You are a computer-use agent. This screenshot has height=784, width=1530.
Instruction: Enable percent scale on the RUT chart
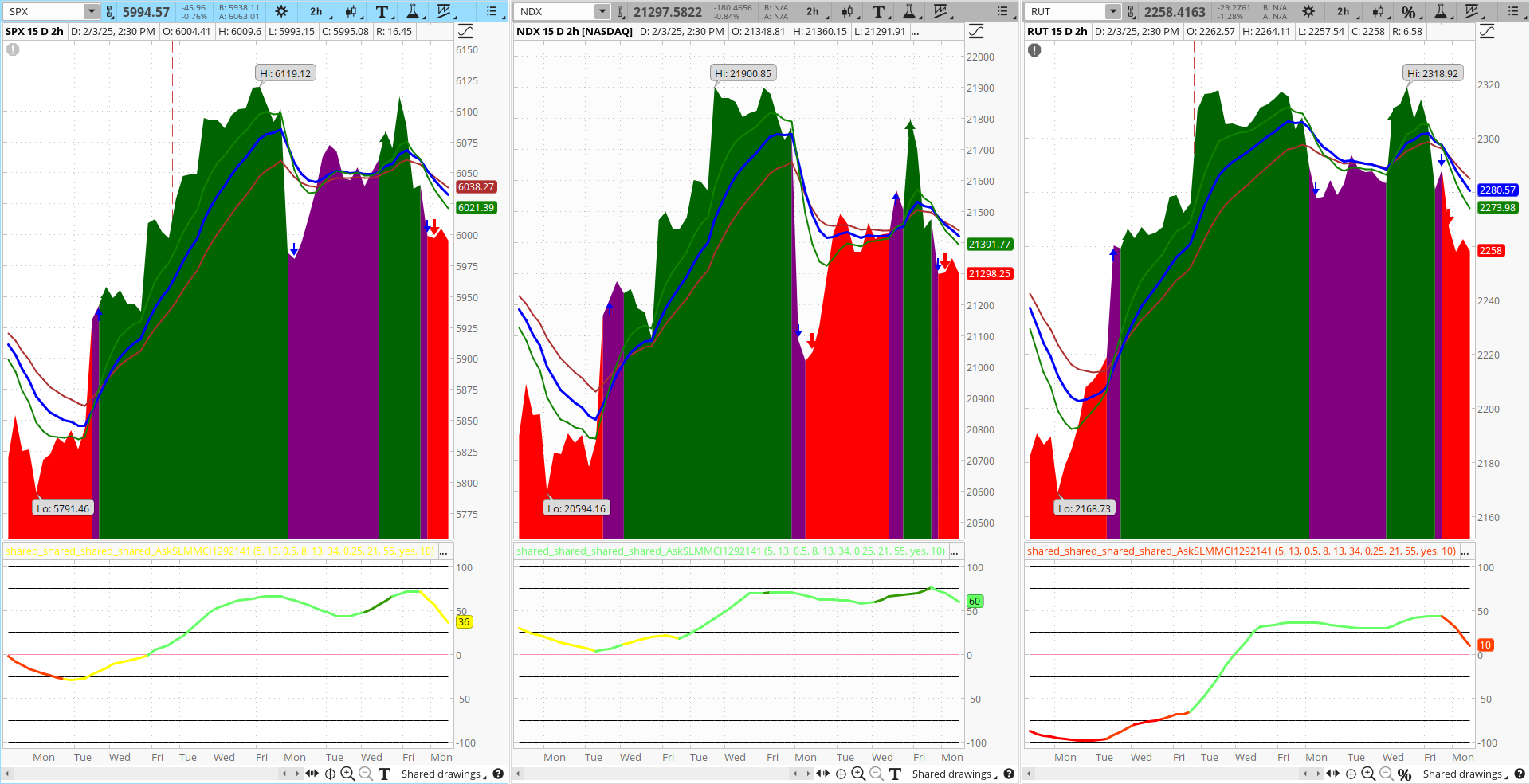point(1409,12)
